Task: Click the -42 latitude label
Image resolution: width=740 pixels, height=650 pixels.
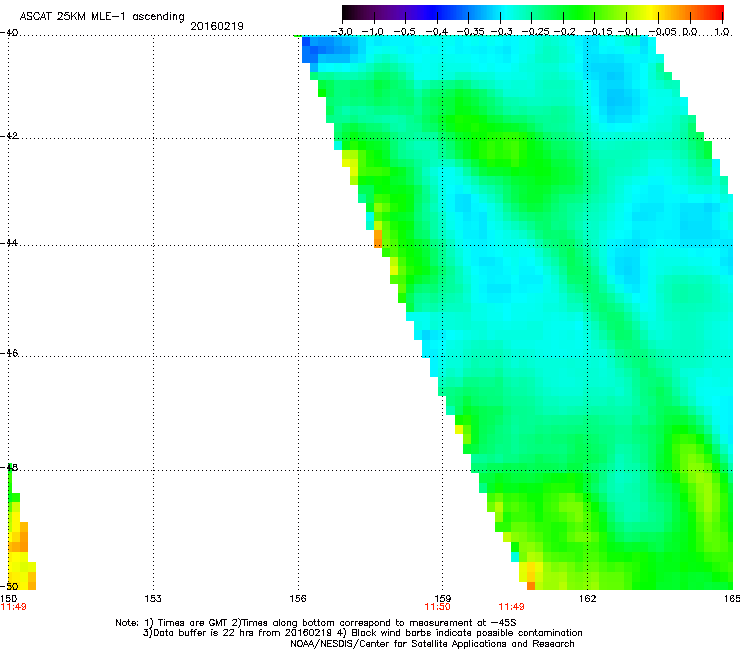Action: 9,136
